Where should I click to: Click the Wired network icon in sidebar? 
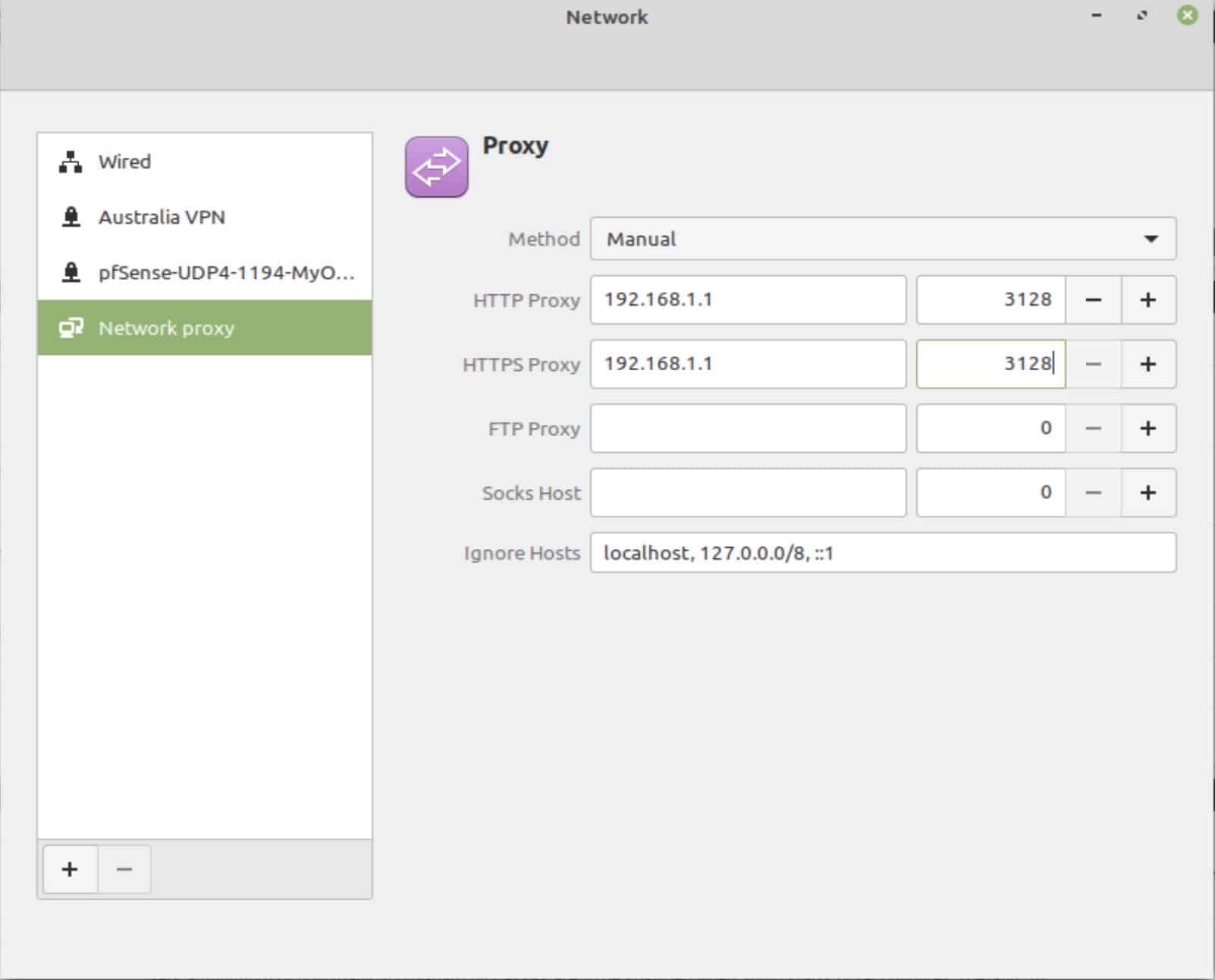coord(69,161)
